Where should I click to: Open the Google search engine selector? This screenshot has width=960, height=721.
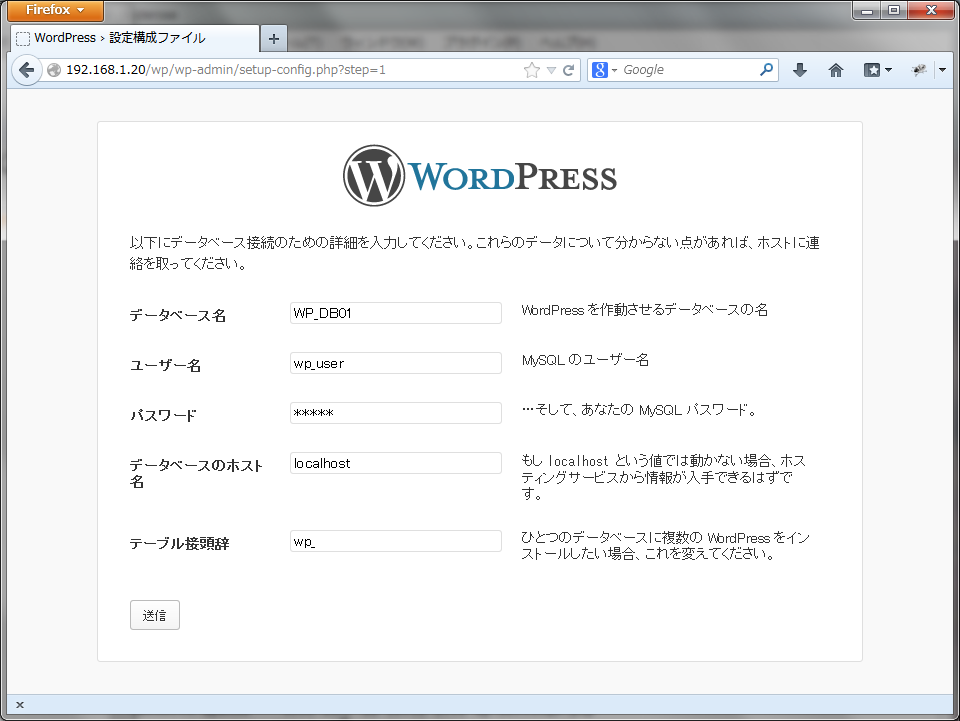(x=604, y=70)
